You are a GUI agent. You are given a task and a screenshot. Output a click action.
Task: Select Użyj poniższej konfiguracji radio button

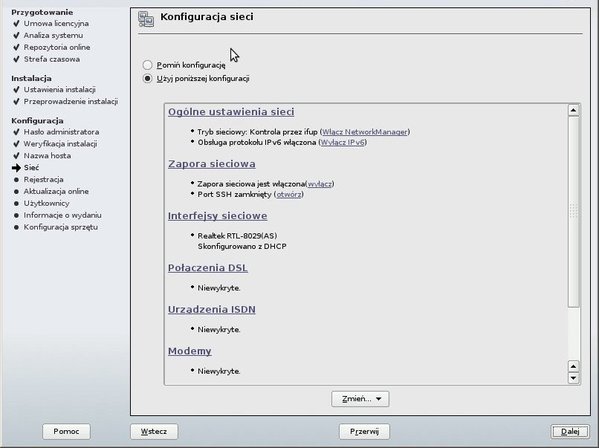point(147,79)
